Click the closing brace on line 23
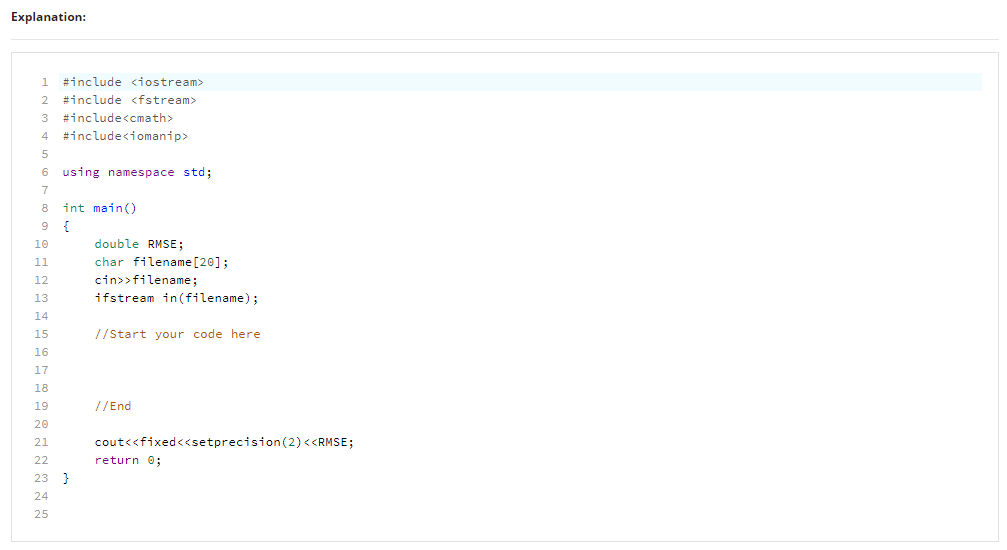The height and width of the screenshot is (550, 1007). (x=66, y=478)
